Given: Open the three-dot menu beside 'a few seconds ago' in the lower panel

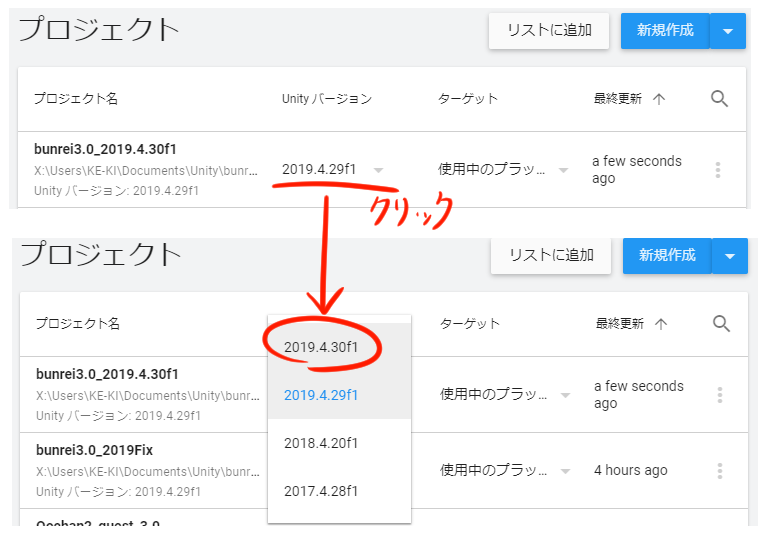Looking at the screenshot, I should [719, 395].
